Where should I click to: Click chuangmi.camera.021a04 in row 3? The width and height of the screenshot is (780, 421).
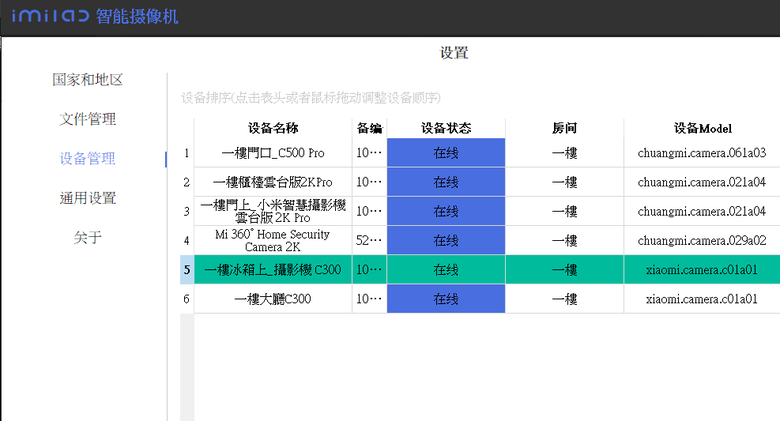click(x=702, y=211)
